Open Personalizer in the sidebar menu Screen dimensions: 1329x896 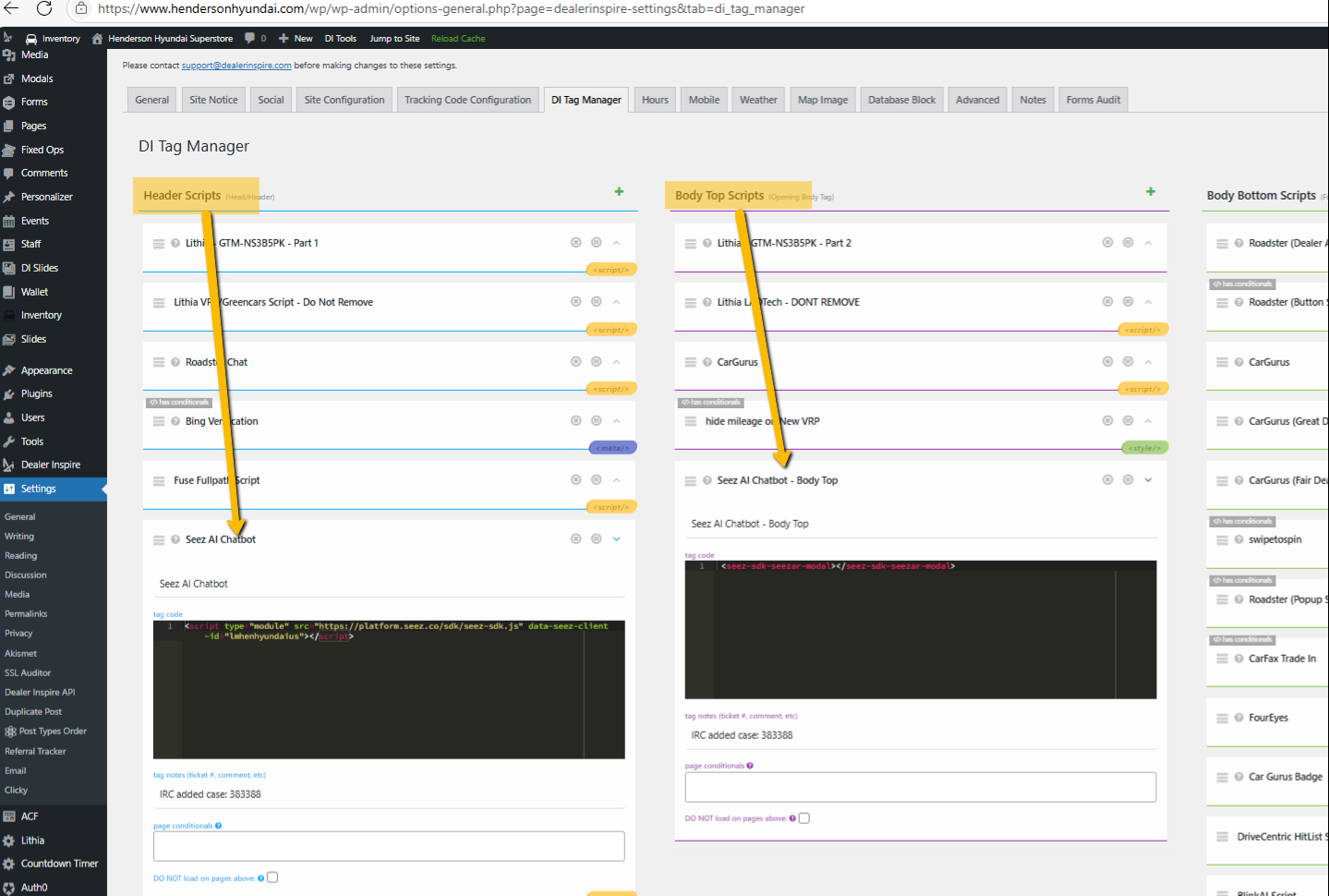[47, 197]
